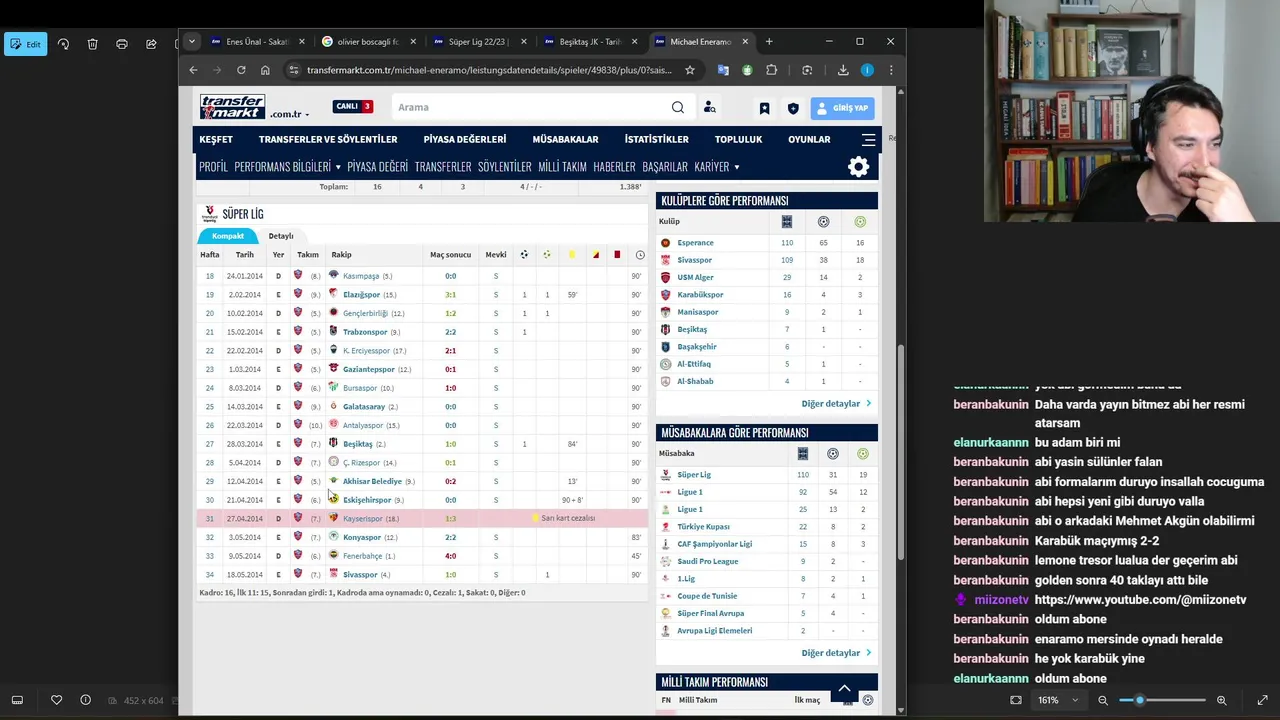Open the browser extensions puzzle menu
The image size is (1280, 720).
tap(771, 70)
